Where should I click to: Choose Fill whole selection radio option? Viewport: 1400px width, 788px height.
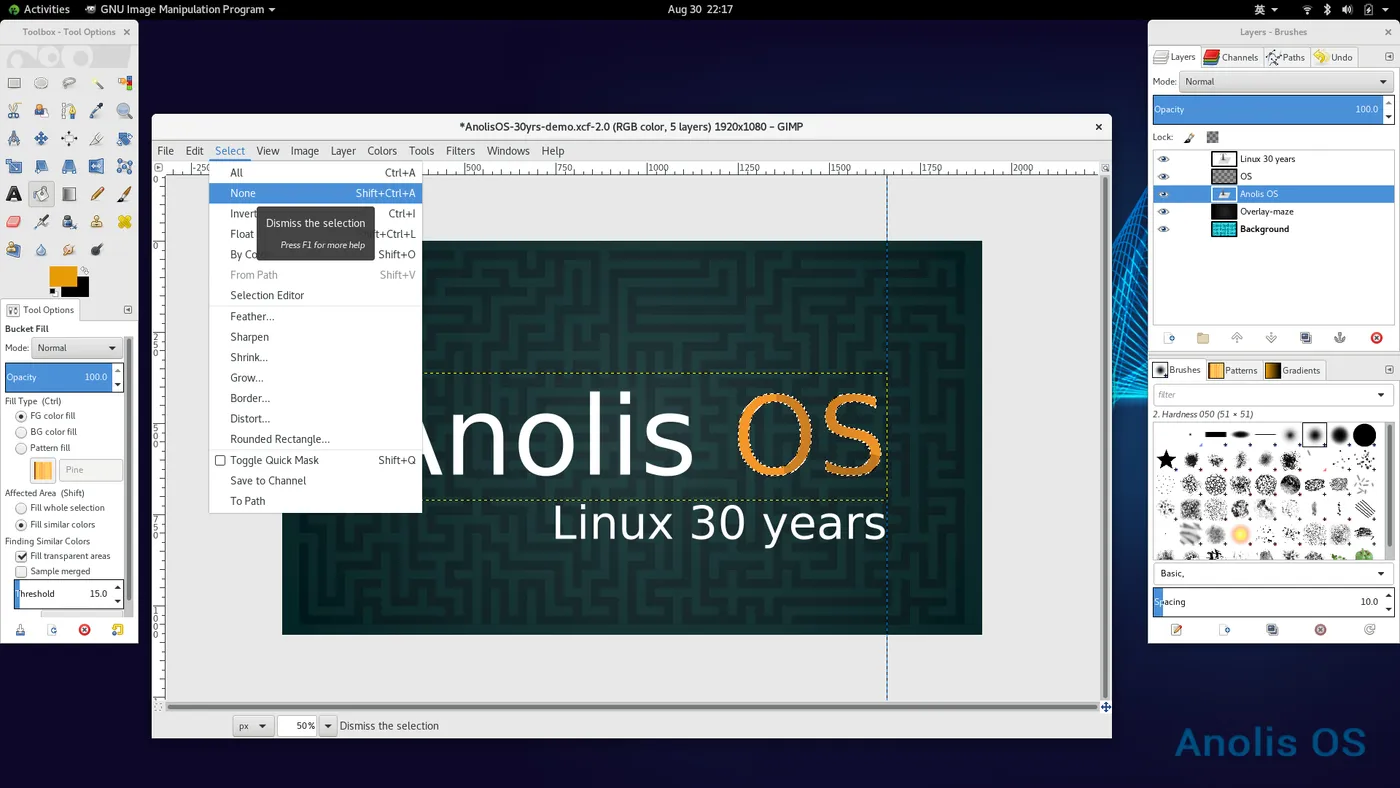click(x=21, y=508)
